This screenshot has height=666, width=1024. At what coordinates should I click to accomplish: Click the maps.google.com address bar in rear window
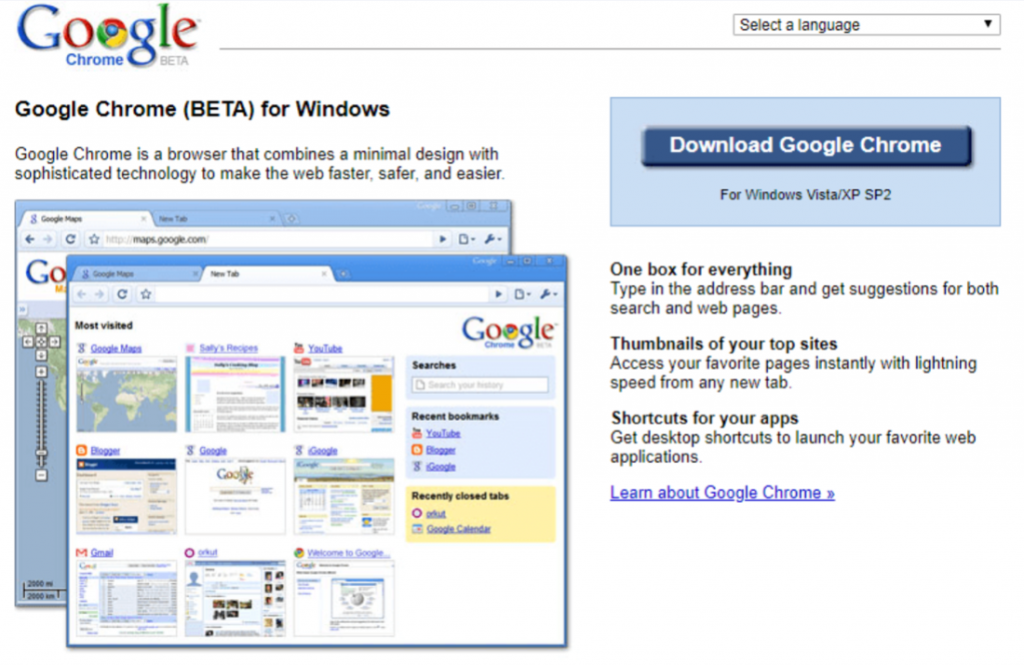coord(268,240)
